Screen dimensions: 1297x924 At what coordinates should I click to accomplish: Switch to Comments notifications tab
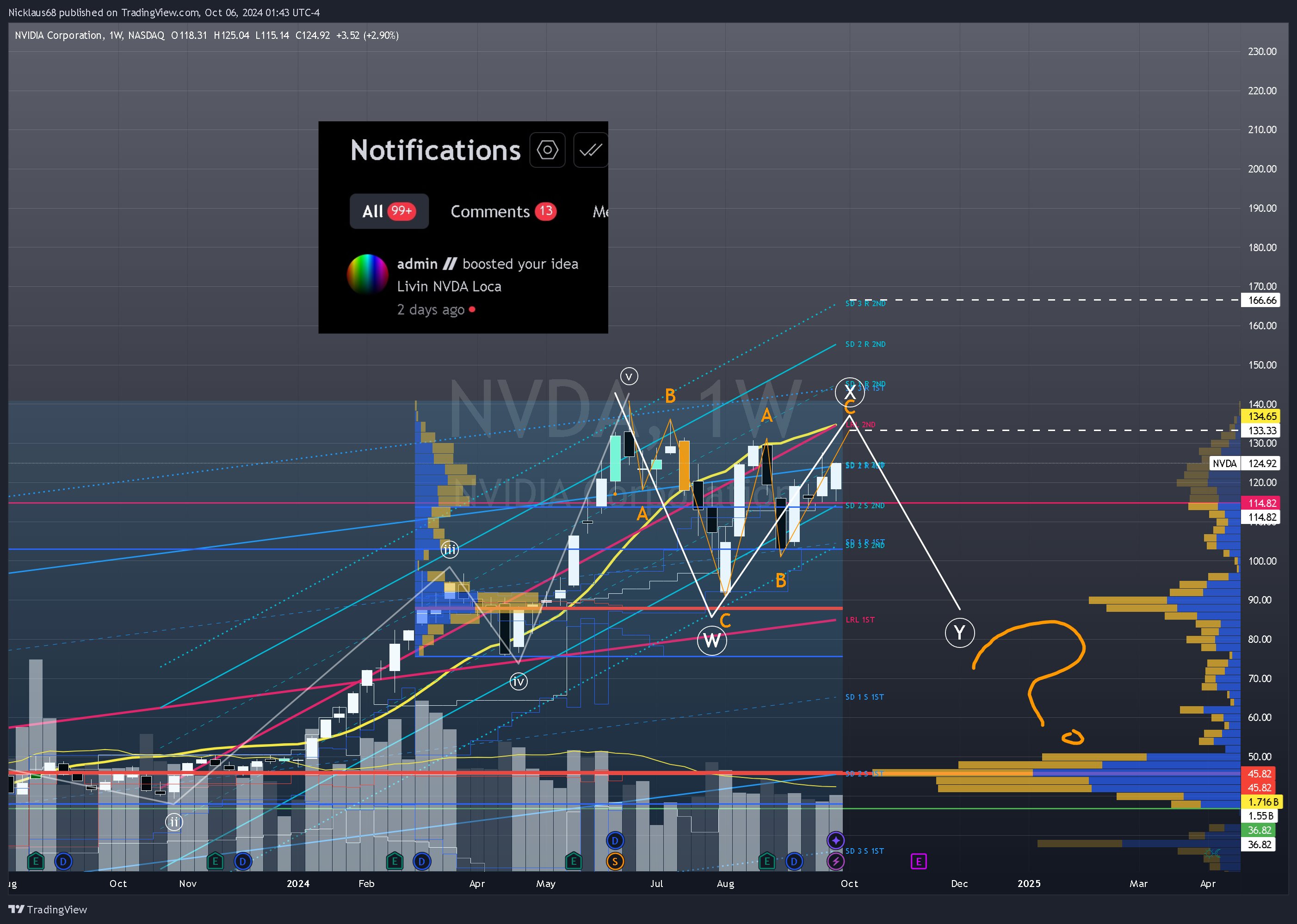click(x=503, y=211)
